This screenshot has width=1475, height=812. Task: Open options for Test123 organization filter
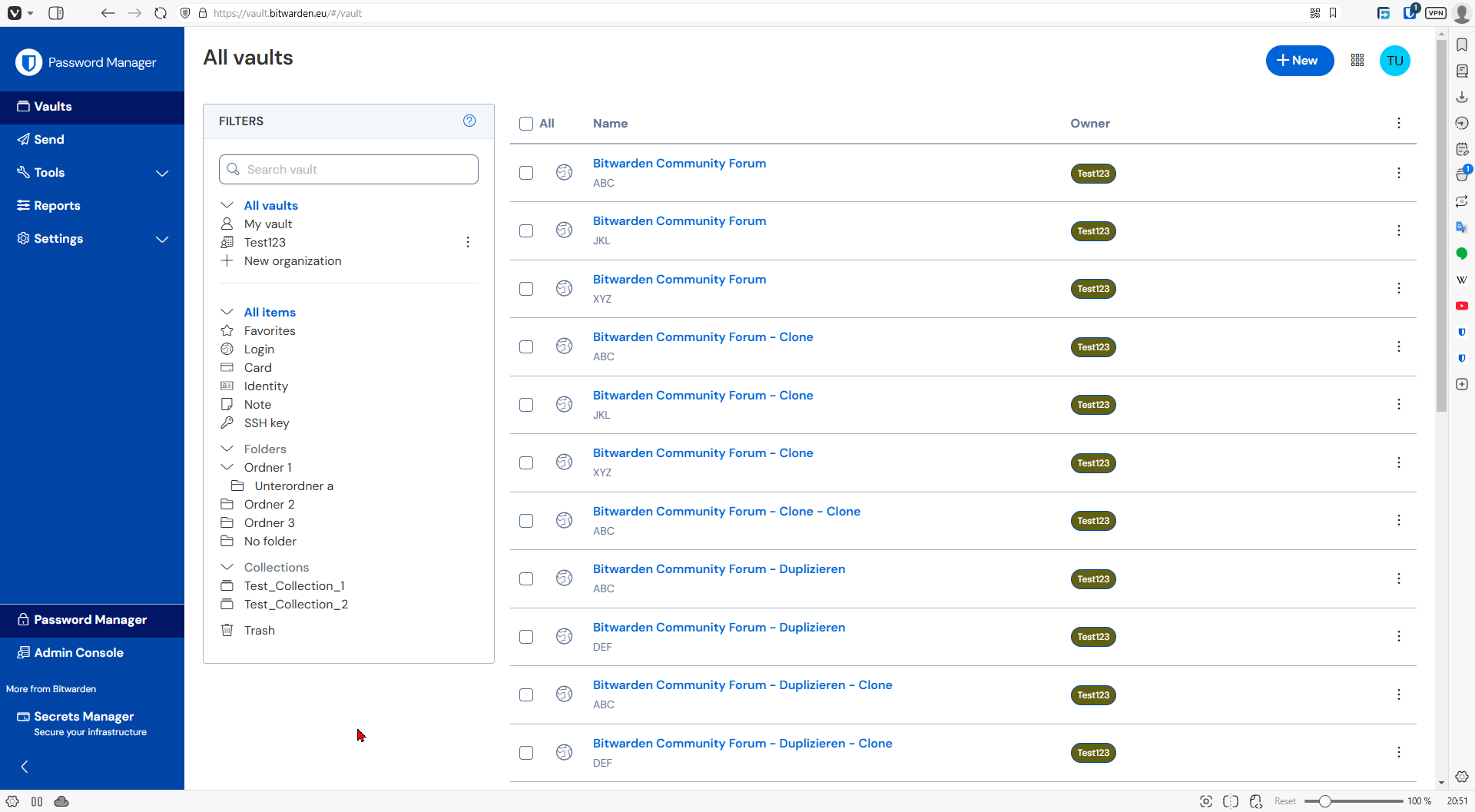[468, 242]
